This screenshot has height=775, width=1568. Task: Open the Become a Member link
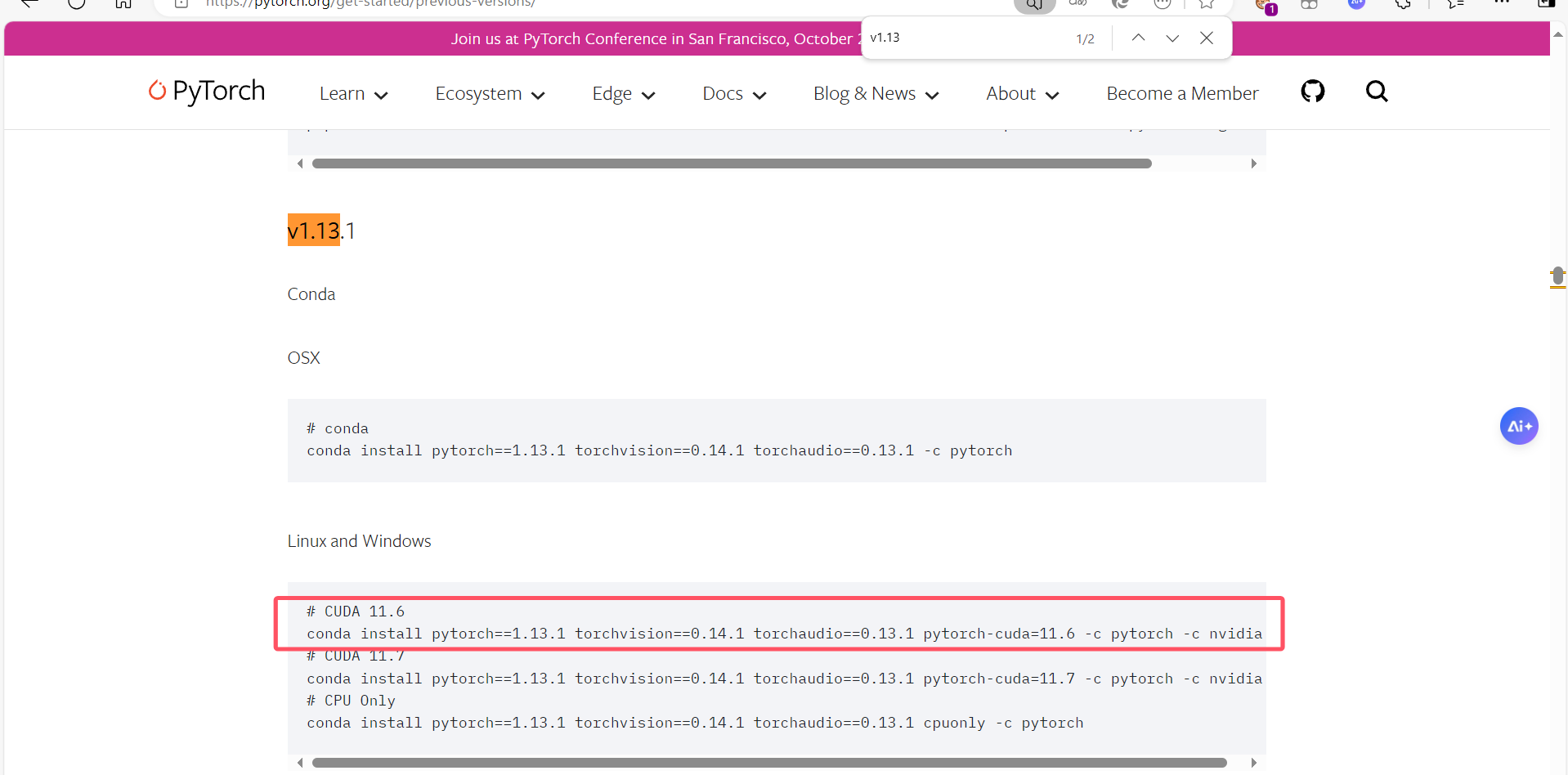pos(1182,94)
